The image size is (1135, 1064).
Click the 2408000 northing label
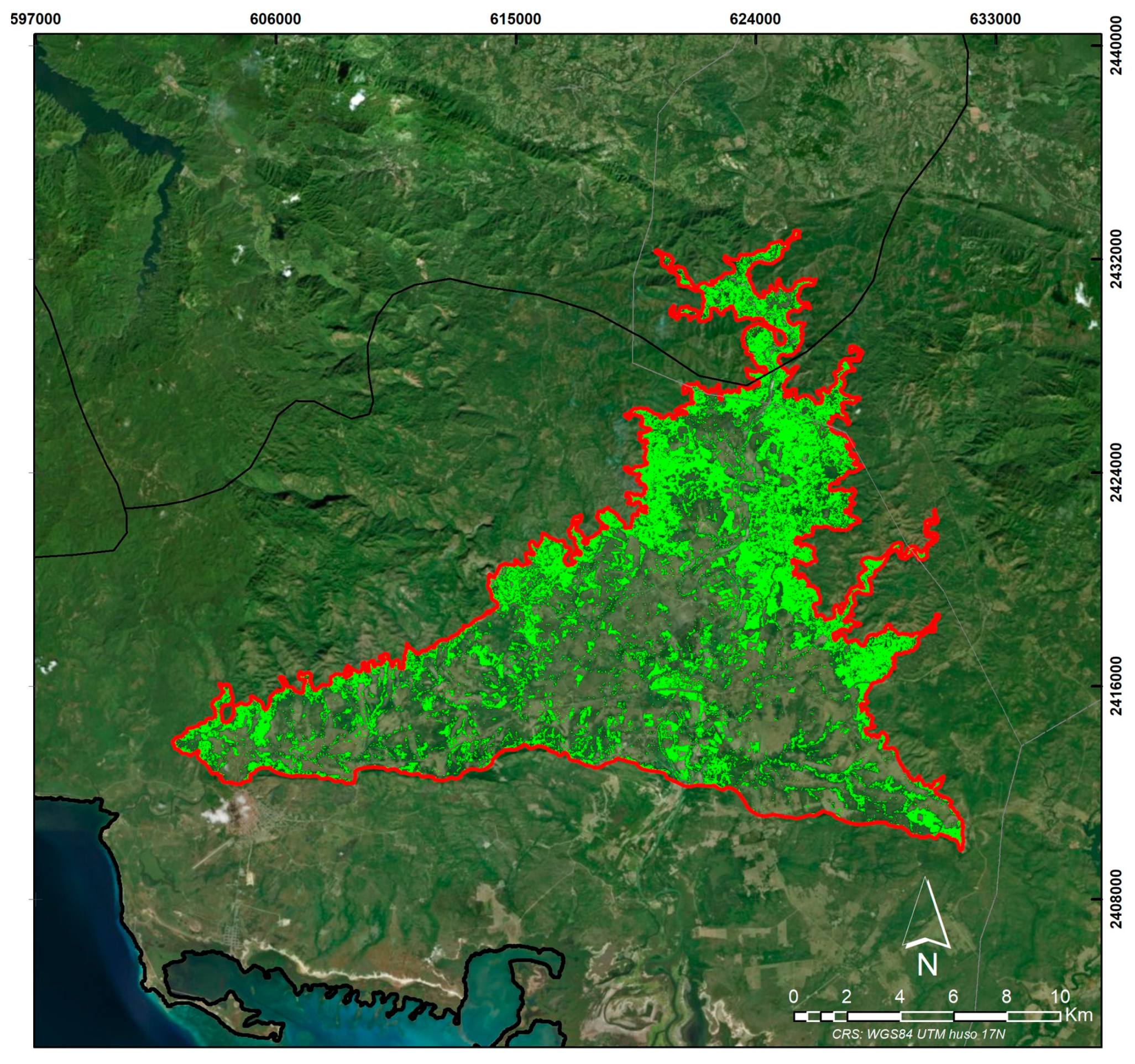coord(1117,899)
